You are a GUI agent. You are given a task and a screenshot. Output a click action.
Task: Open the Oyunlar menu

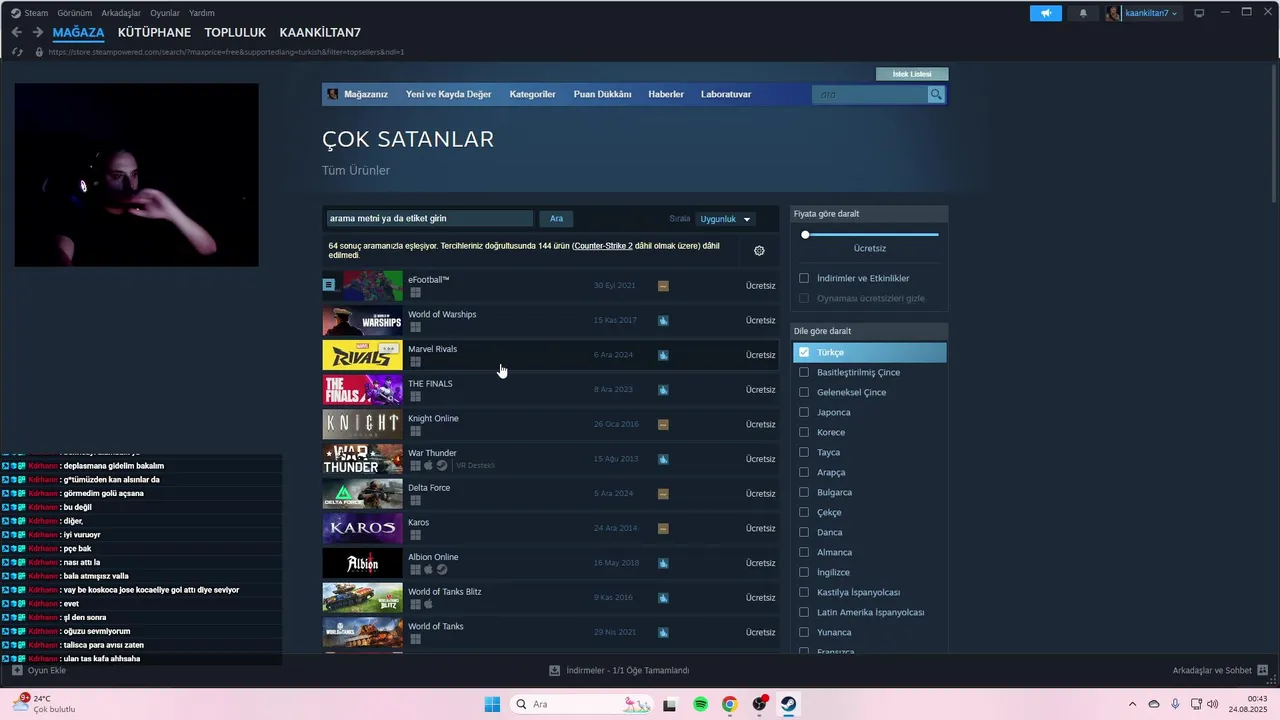(165, 13)
